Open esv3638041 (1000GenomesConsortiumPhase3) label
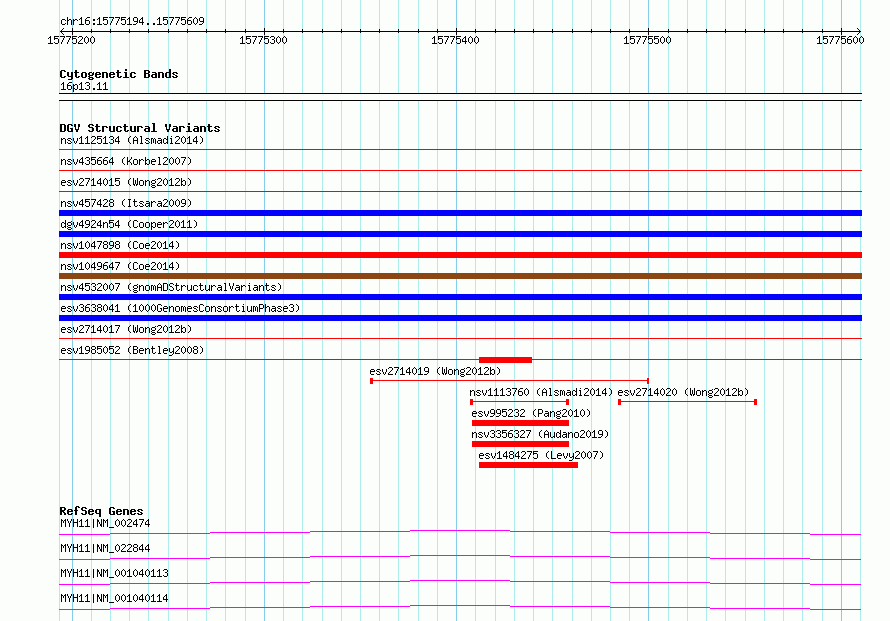890x621 pixels. (180, 308)
